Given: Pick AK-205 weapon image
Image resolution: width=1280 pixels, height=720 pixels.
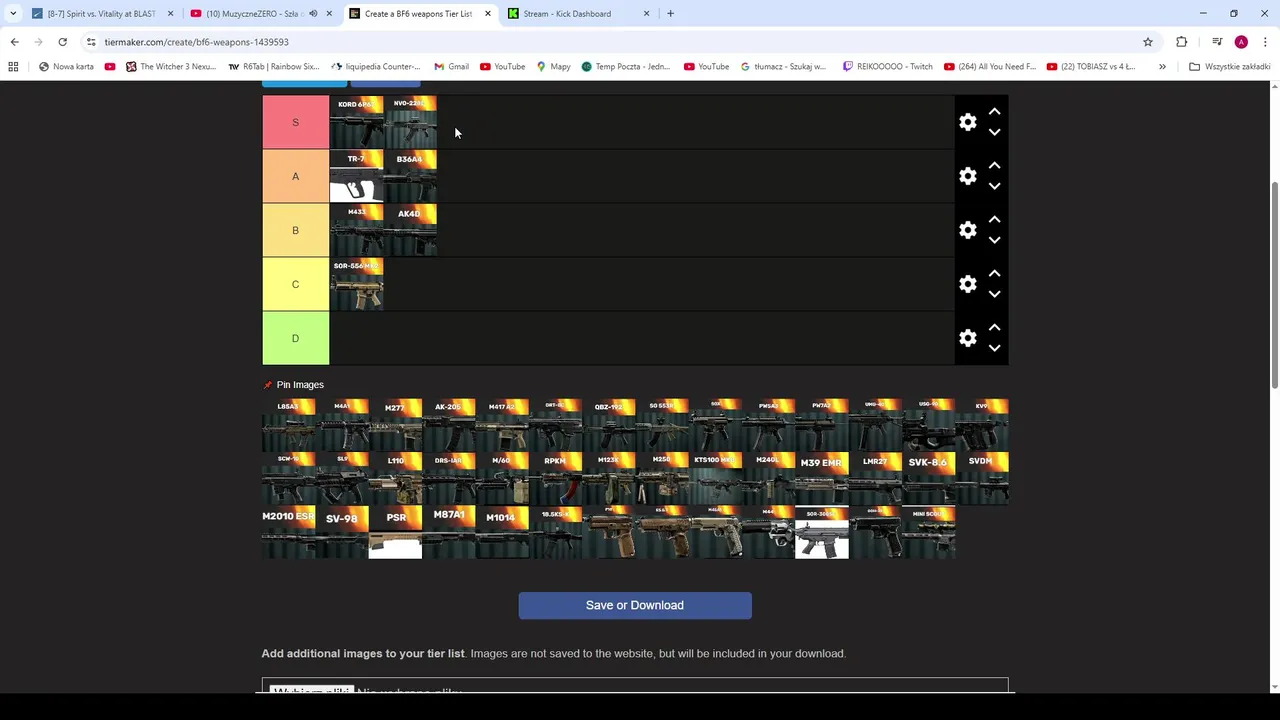Looking at the screenshot, I should pyautogui.click(x=448, y=425).
